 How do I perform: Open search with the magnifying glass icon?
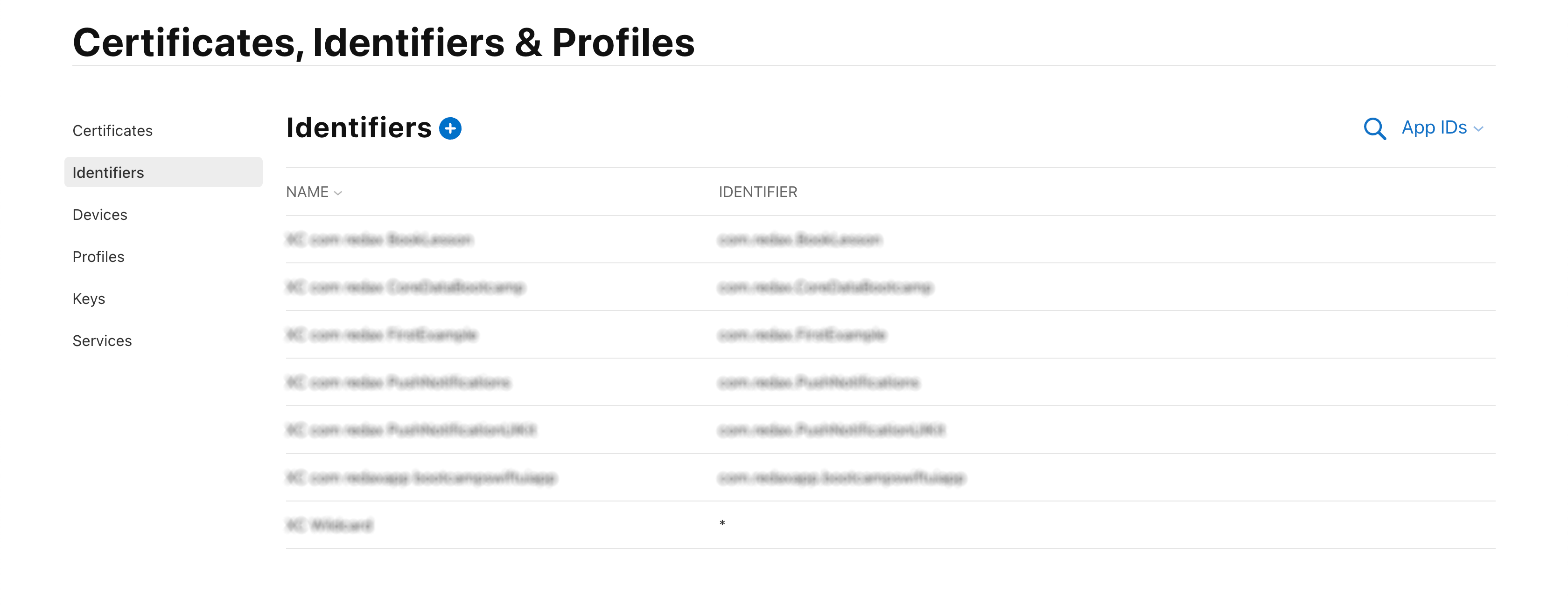coord(1374,128)
